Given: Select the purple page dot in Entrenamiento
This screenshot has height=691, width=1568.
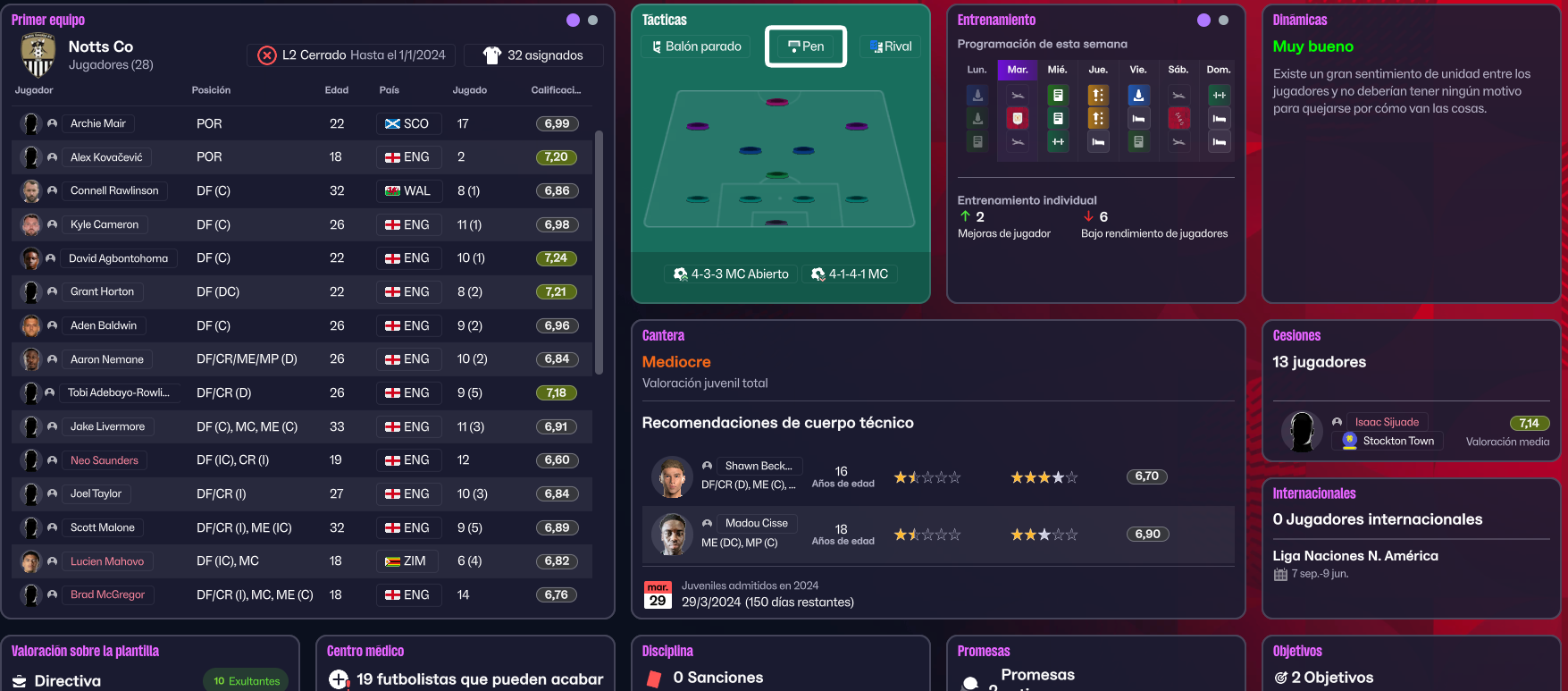Looking at the screenshot, I should [1203, 20].
